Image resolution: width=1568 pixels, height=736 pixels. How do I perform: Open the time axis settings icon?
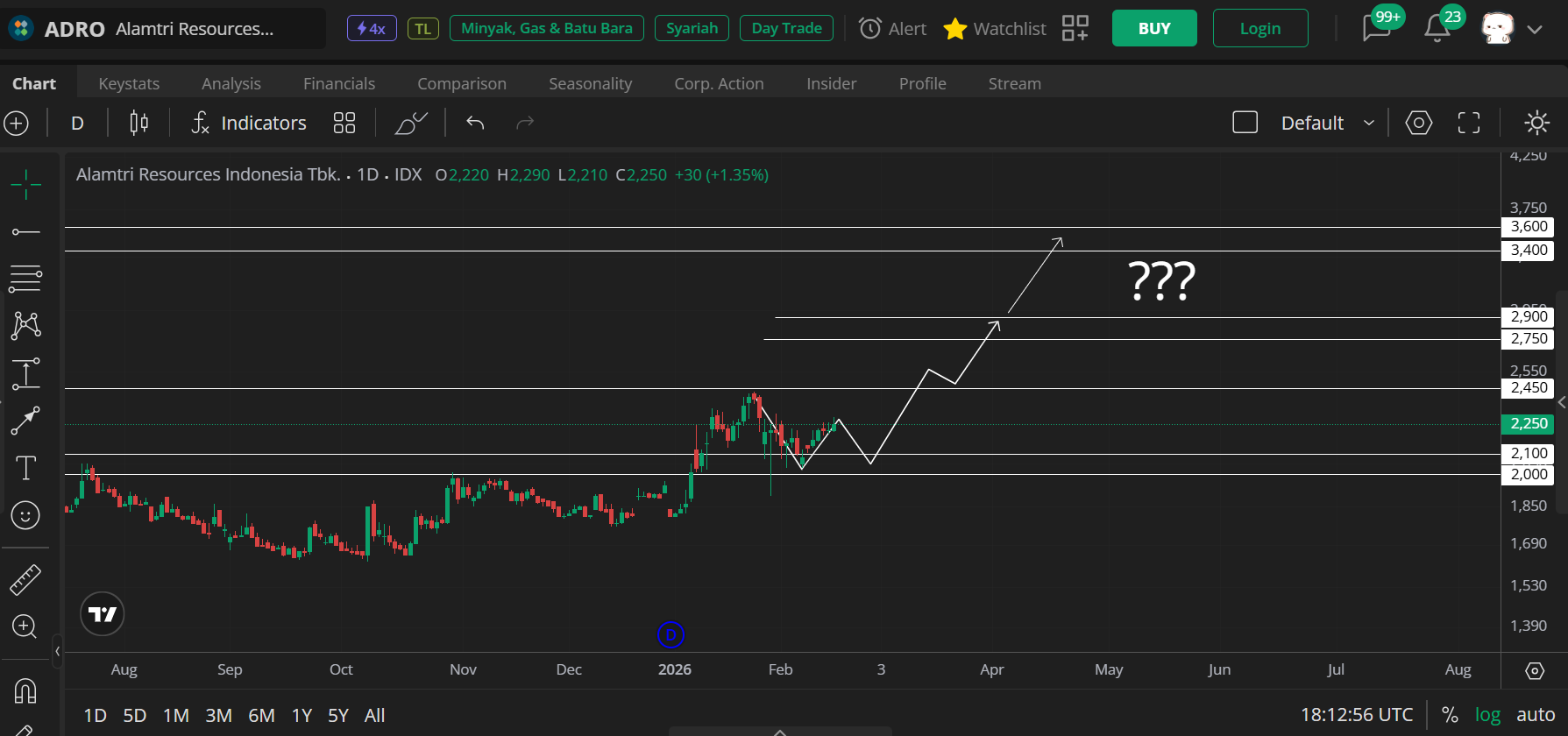[1535, 670]
